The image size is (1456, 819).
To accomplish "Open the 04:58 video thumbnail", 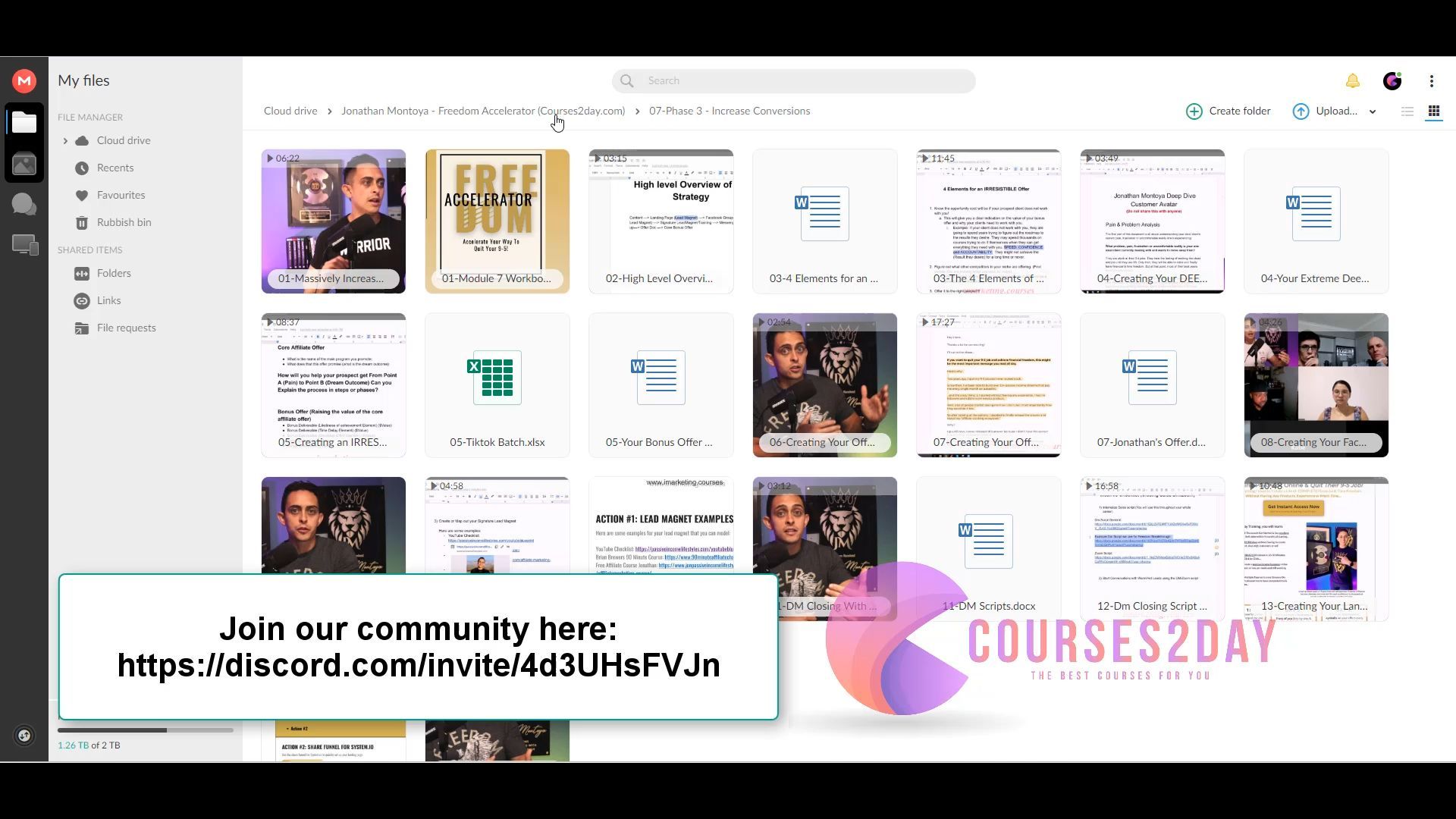I will [x=497, y=525].
